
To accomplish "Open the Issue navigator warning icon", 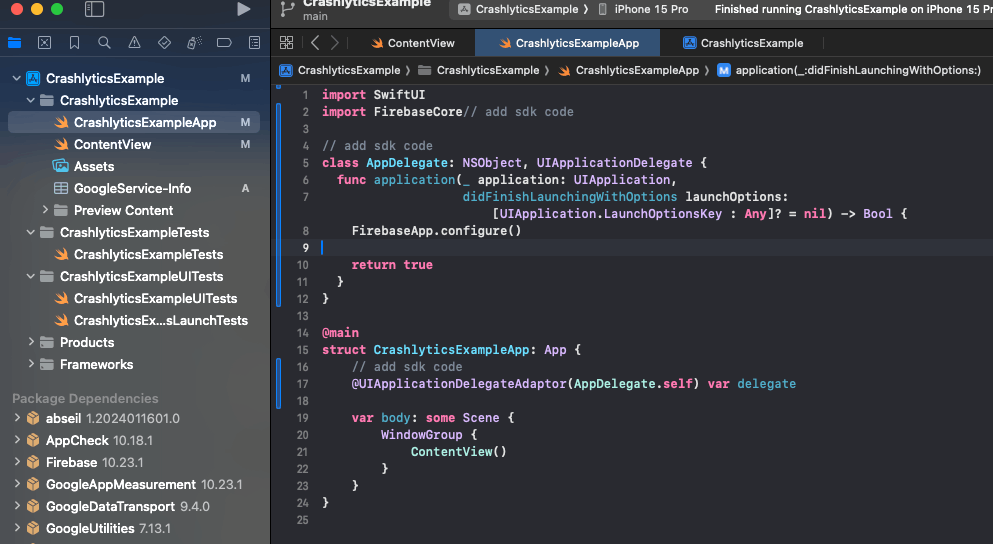I will [134, 42].
